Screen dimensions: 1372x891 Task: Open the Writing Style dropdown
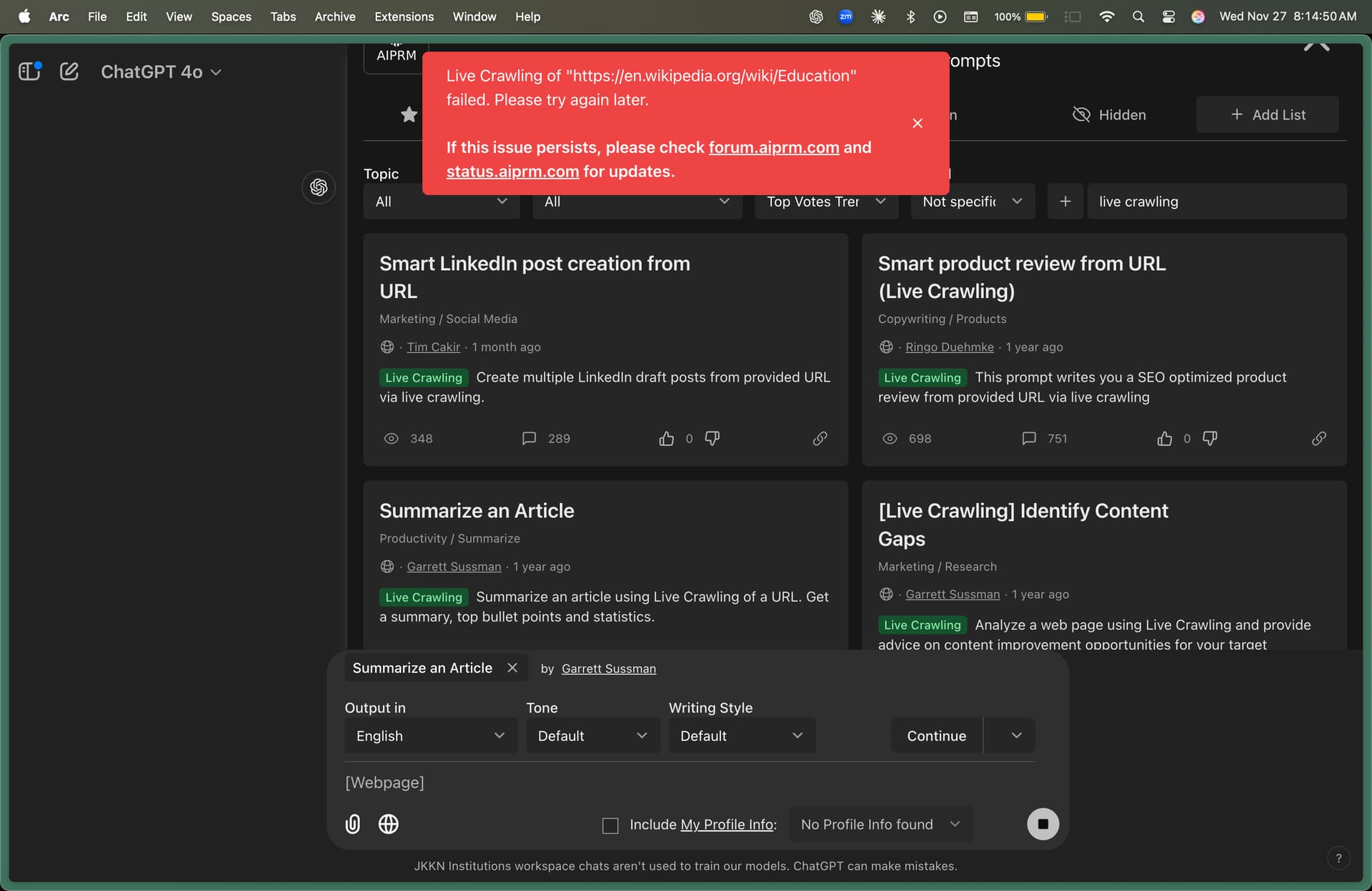pos(741,735)
